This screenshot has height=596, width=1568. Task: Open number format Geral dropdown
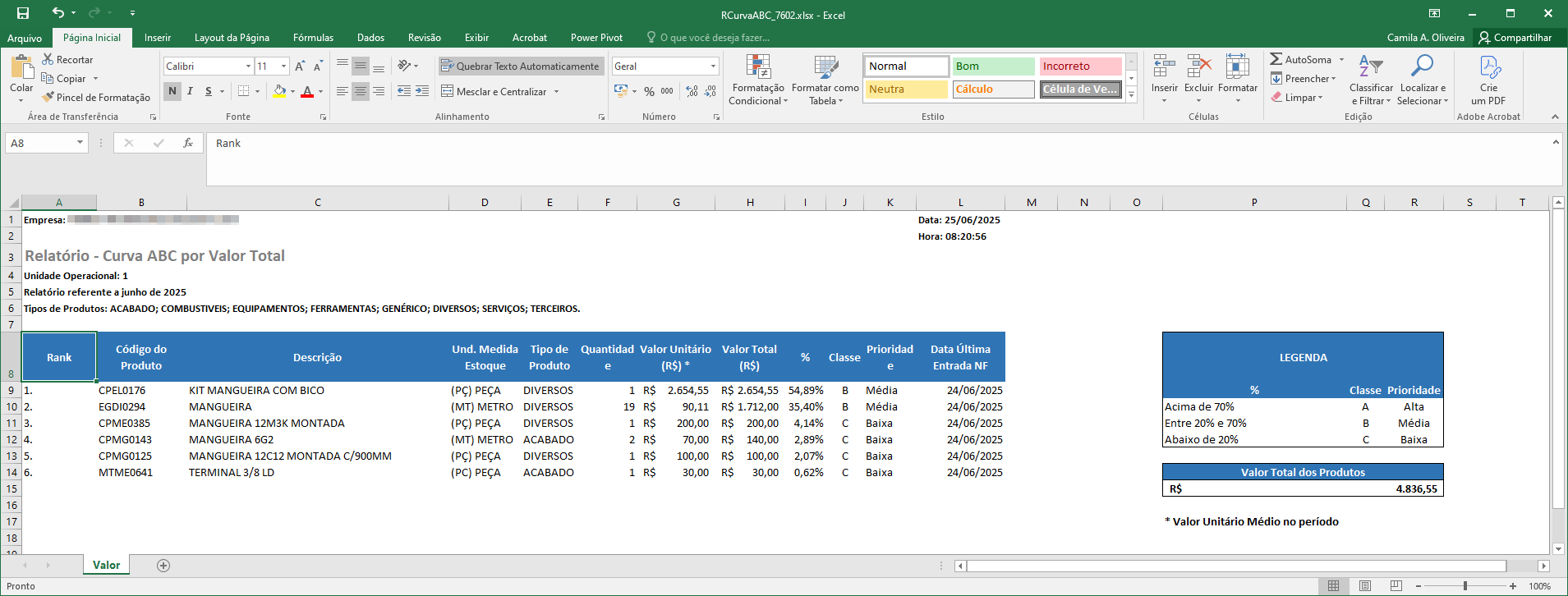click(x=713, y=66)
